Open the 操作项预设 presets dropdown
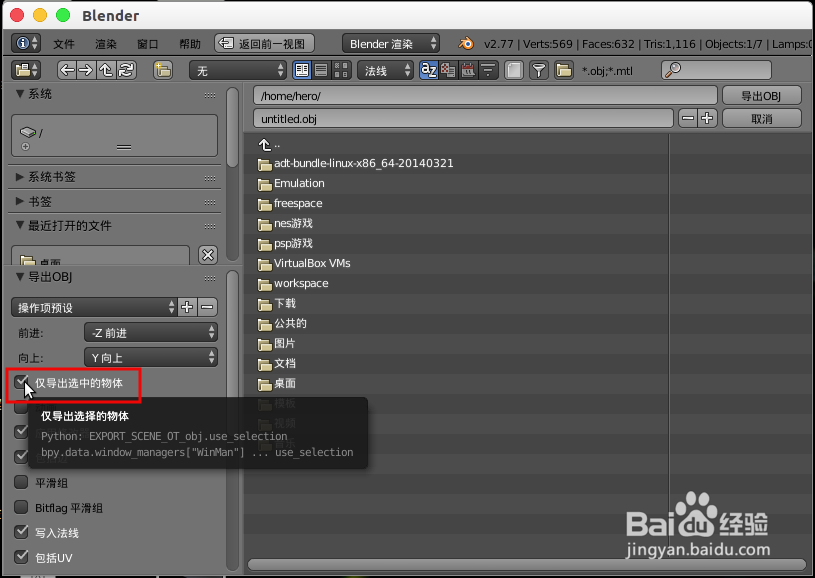 pos(94,307)
